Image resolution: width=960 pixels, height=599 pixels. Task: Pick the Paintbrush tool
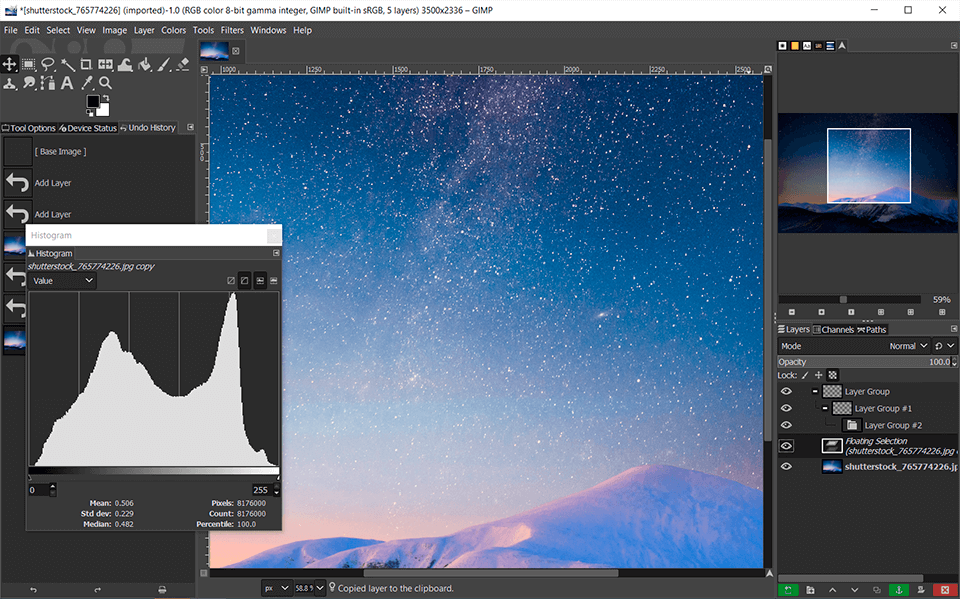pos(164,64)
